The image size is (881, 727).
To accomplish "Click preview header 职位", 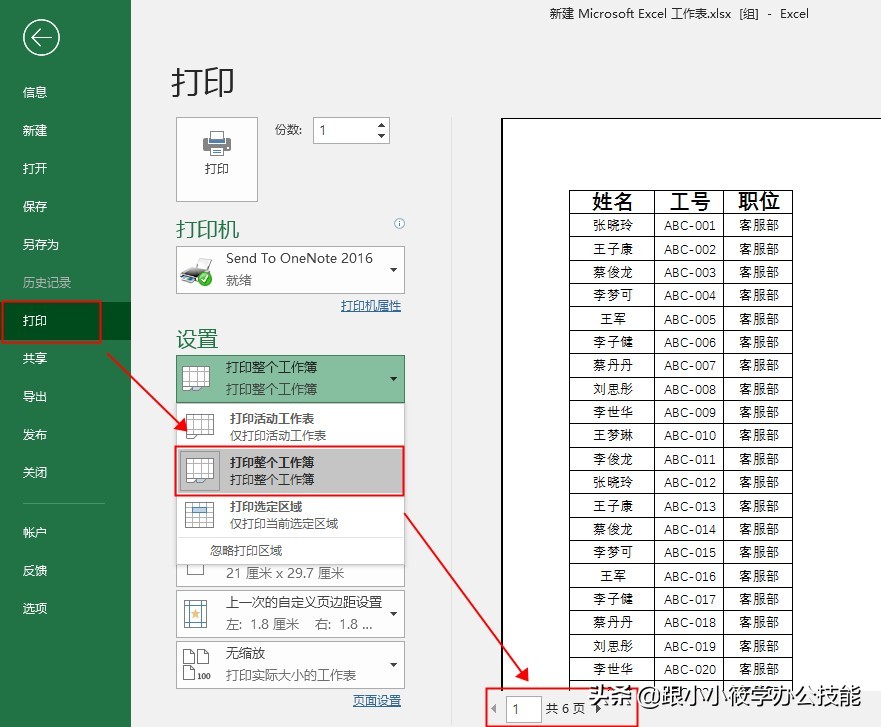I will (x=759, y=201).
